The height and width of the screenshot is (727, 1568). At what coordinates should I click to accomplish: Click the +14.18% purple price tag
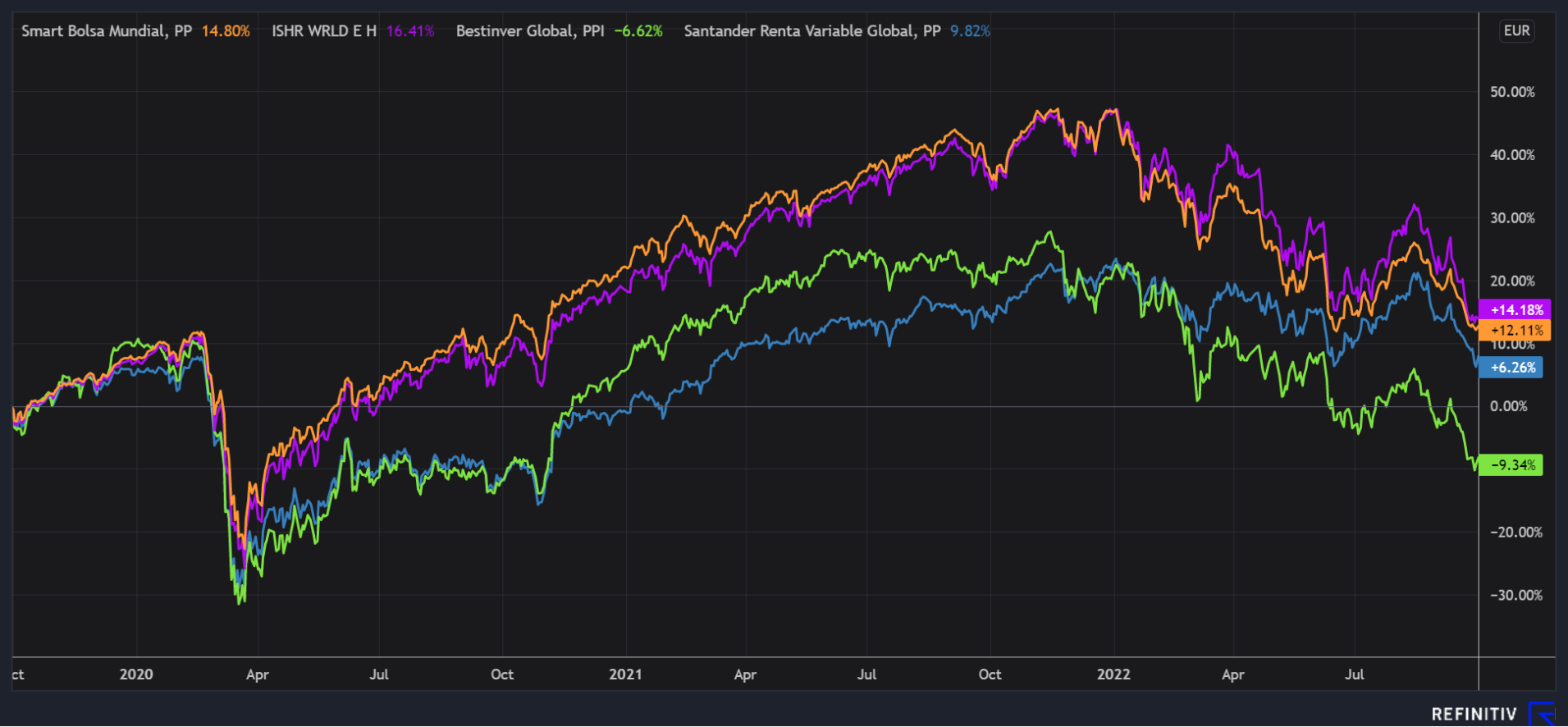pos(1515,309)
